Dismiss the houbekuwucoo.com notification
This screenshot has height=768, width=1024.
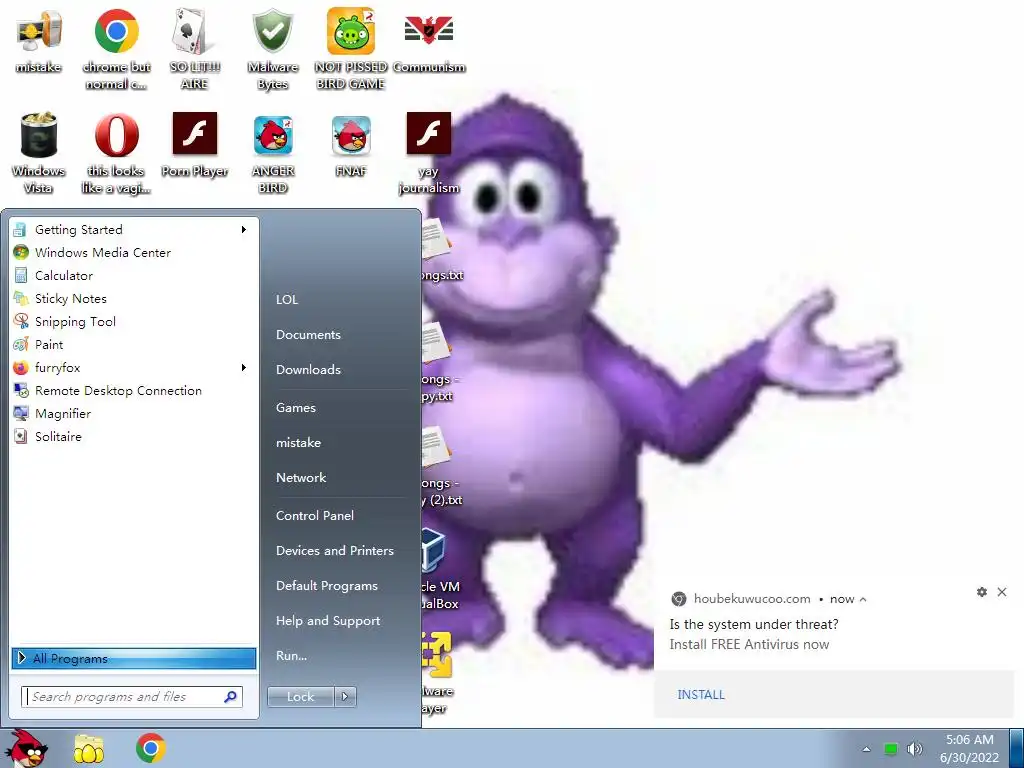point(1002,592)
